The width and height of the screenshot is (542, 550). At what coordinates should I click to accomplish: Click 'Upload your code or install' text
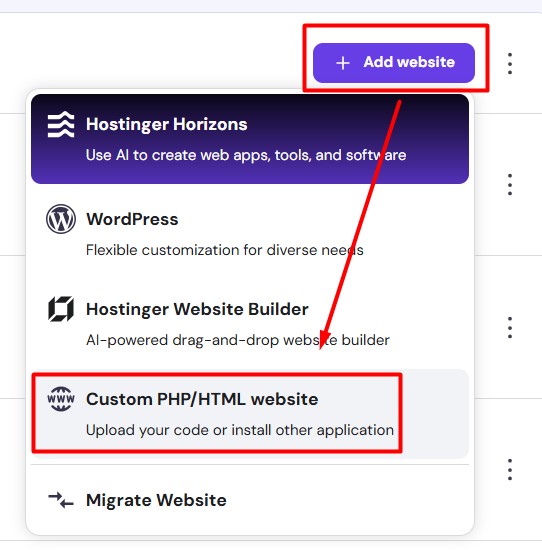click(x=180, y=430)
